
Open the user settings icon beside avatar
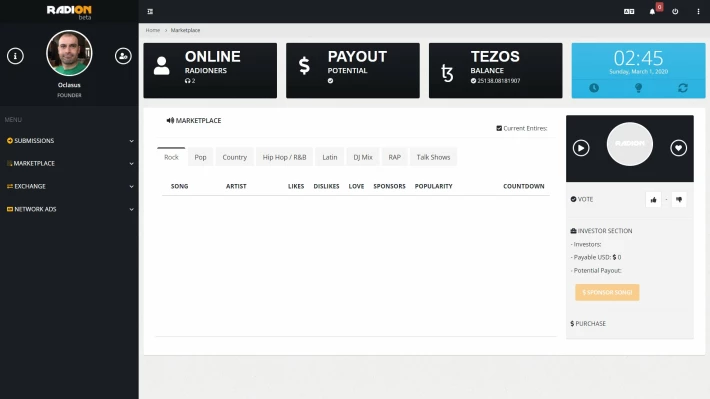click(x=123, y=56)
